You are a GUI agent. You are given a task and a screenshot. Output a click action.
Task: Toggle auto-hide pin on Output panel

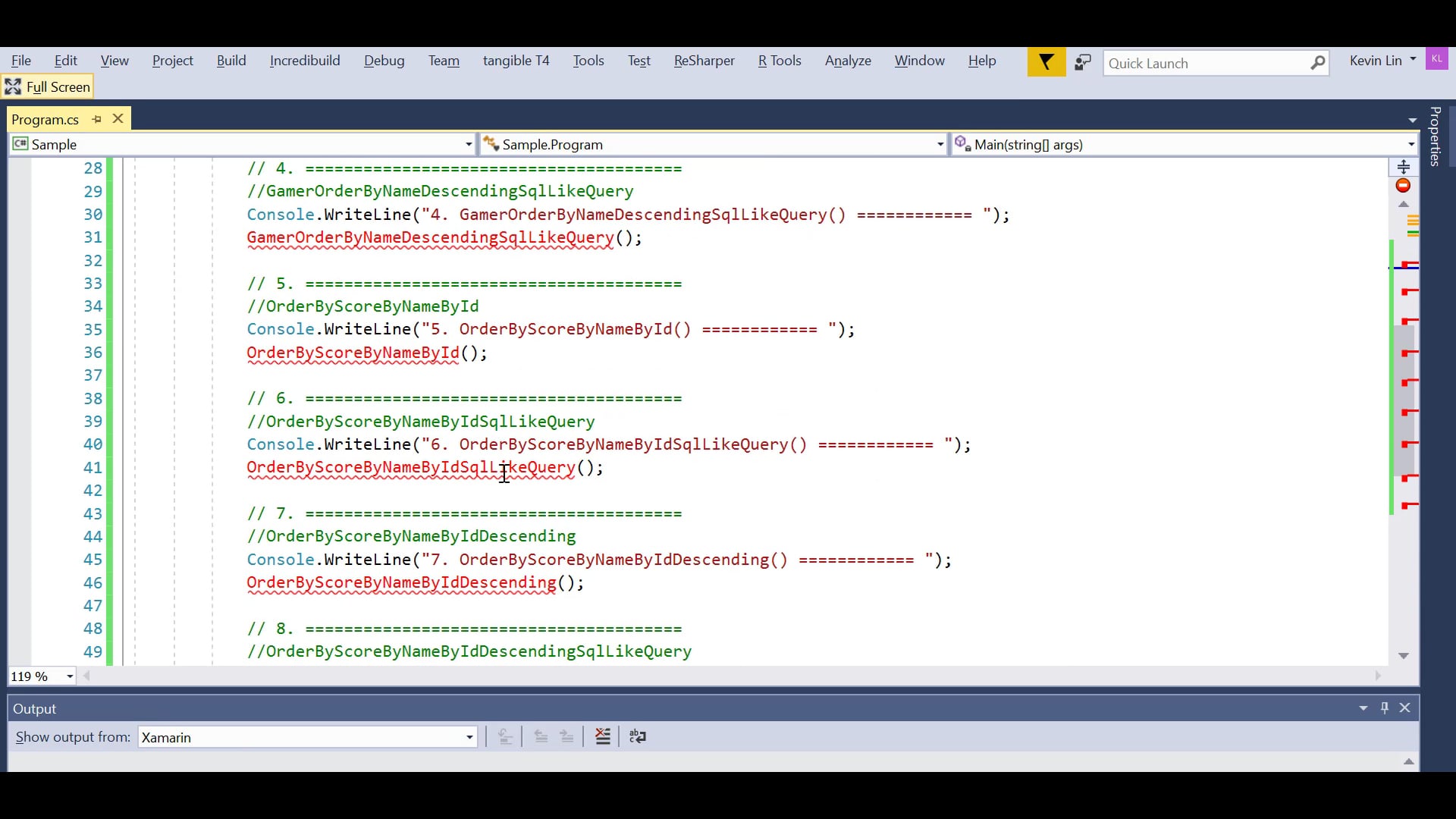(1384, 708)
